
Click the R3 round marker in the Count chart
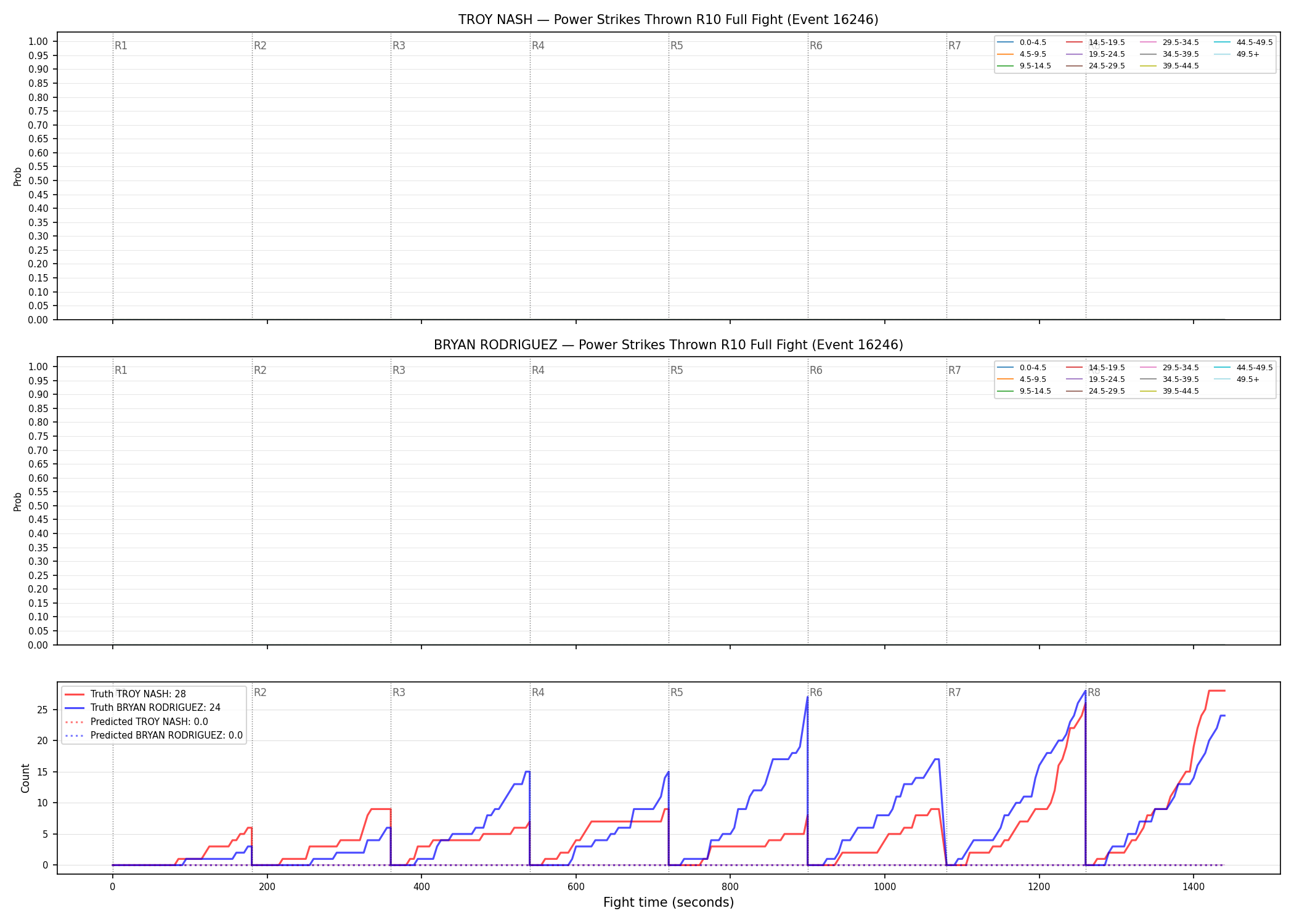tap(399, 692)
